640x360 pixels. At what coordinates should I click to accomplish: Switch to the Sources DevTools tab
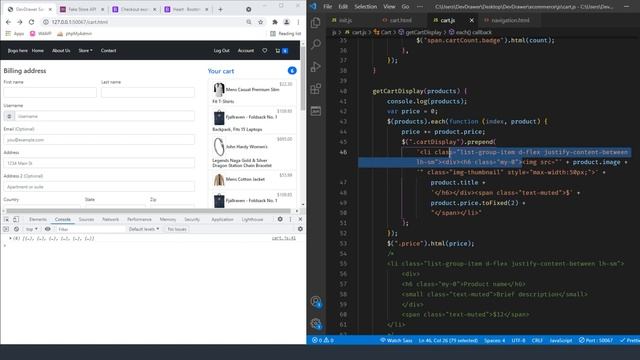87,219
